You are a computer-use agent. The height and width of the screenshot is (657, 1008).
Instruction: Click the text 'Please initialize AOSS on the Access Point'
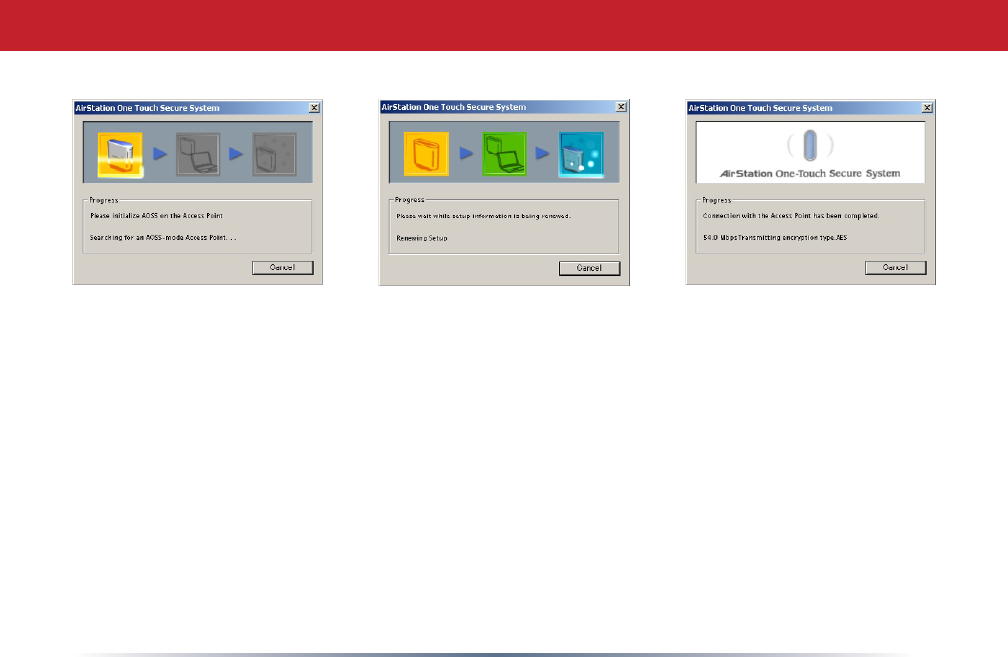(156, 215)
